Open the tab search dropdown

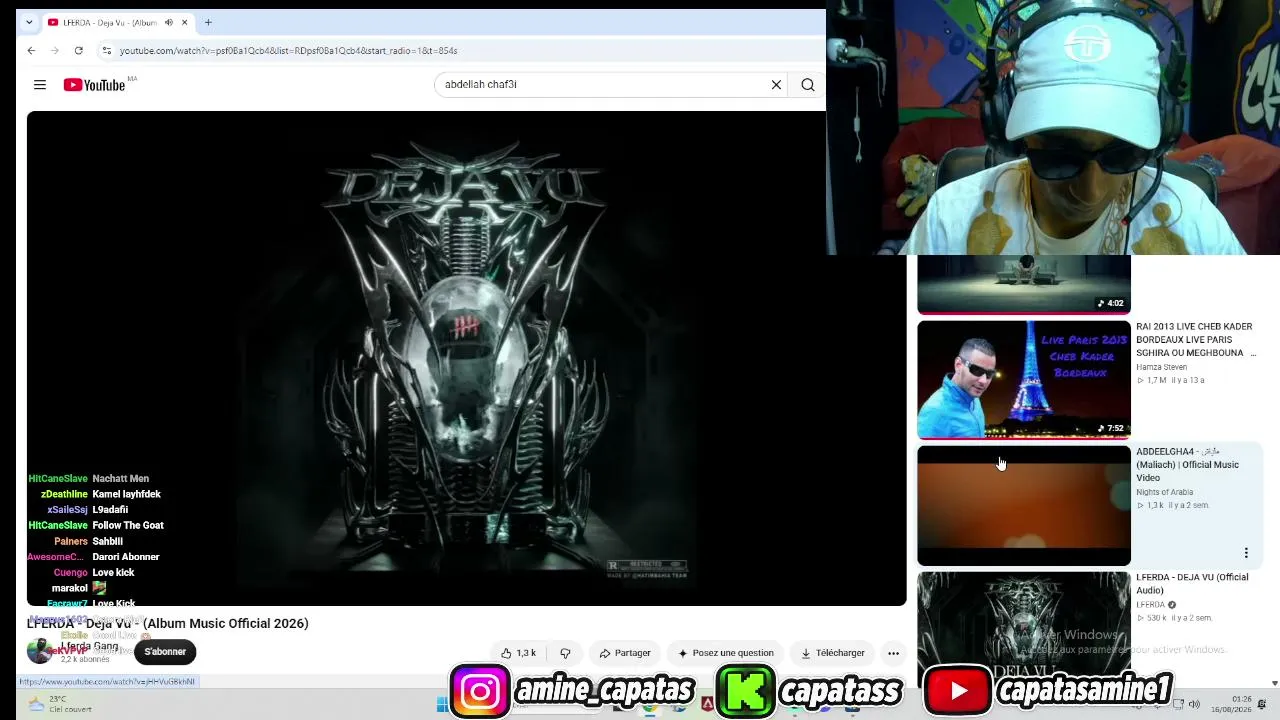pos(28,22)
